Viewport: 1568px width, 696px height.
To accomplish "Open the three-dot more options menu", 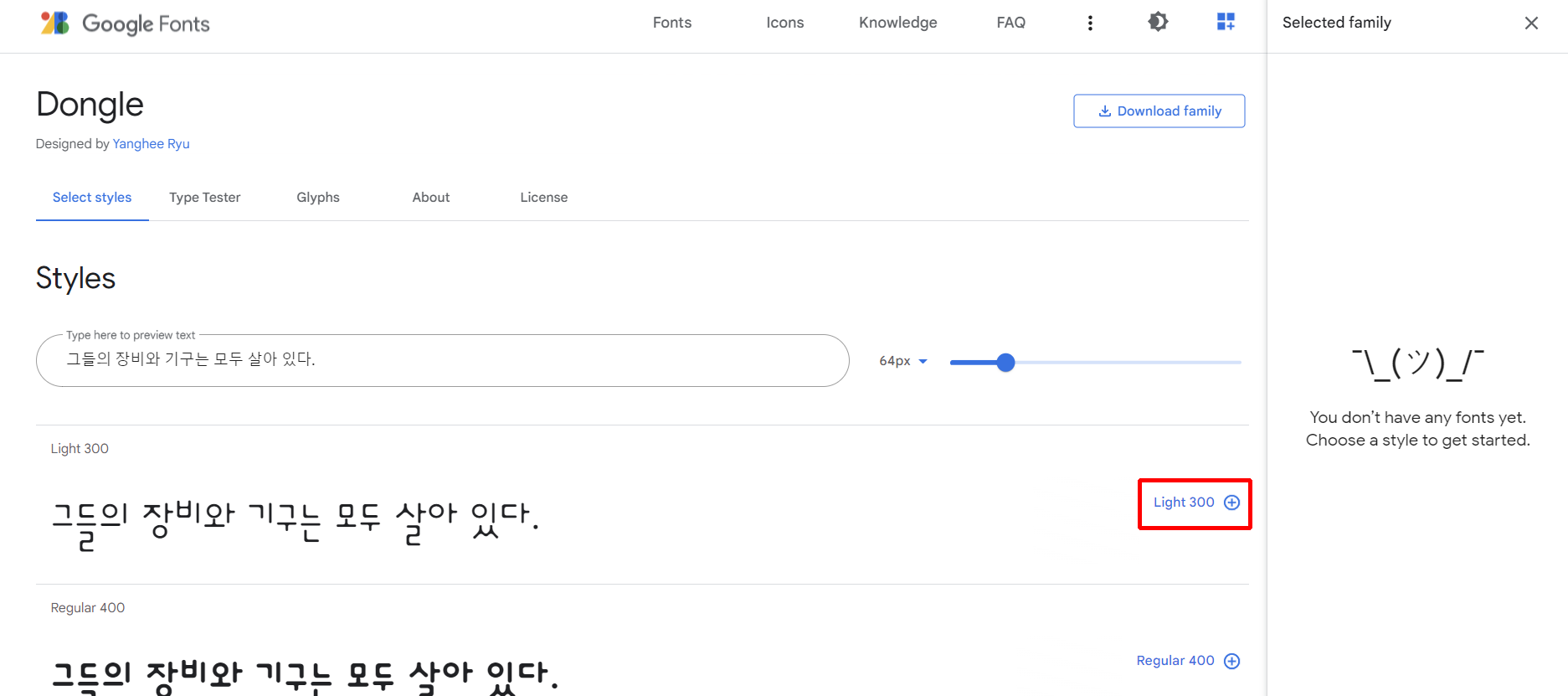I will (x=1090, y=23).
